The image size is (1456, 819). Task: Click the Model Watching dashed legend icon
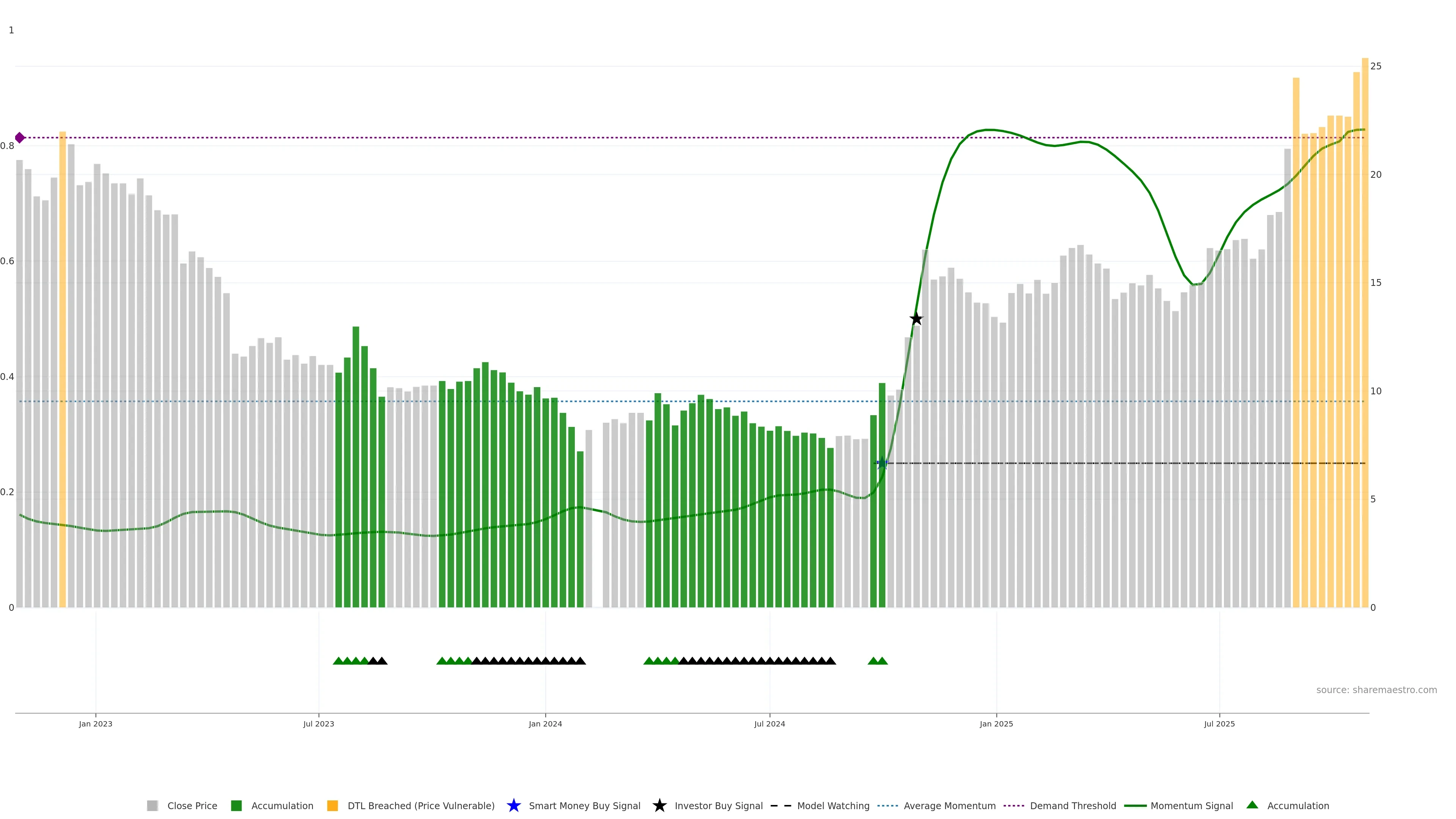(x=781, y=805)
